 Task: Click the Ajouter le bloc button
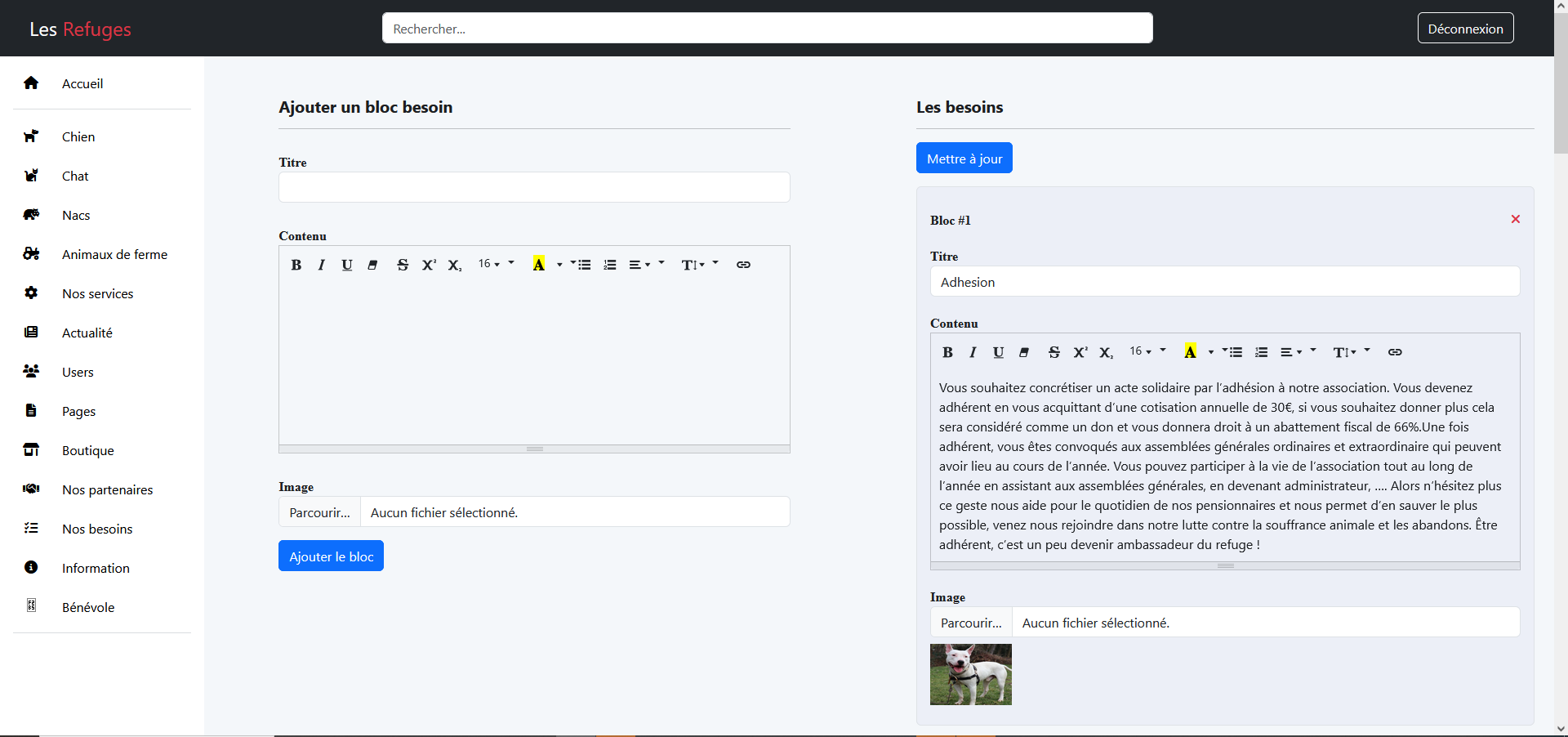331,556
